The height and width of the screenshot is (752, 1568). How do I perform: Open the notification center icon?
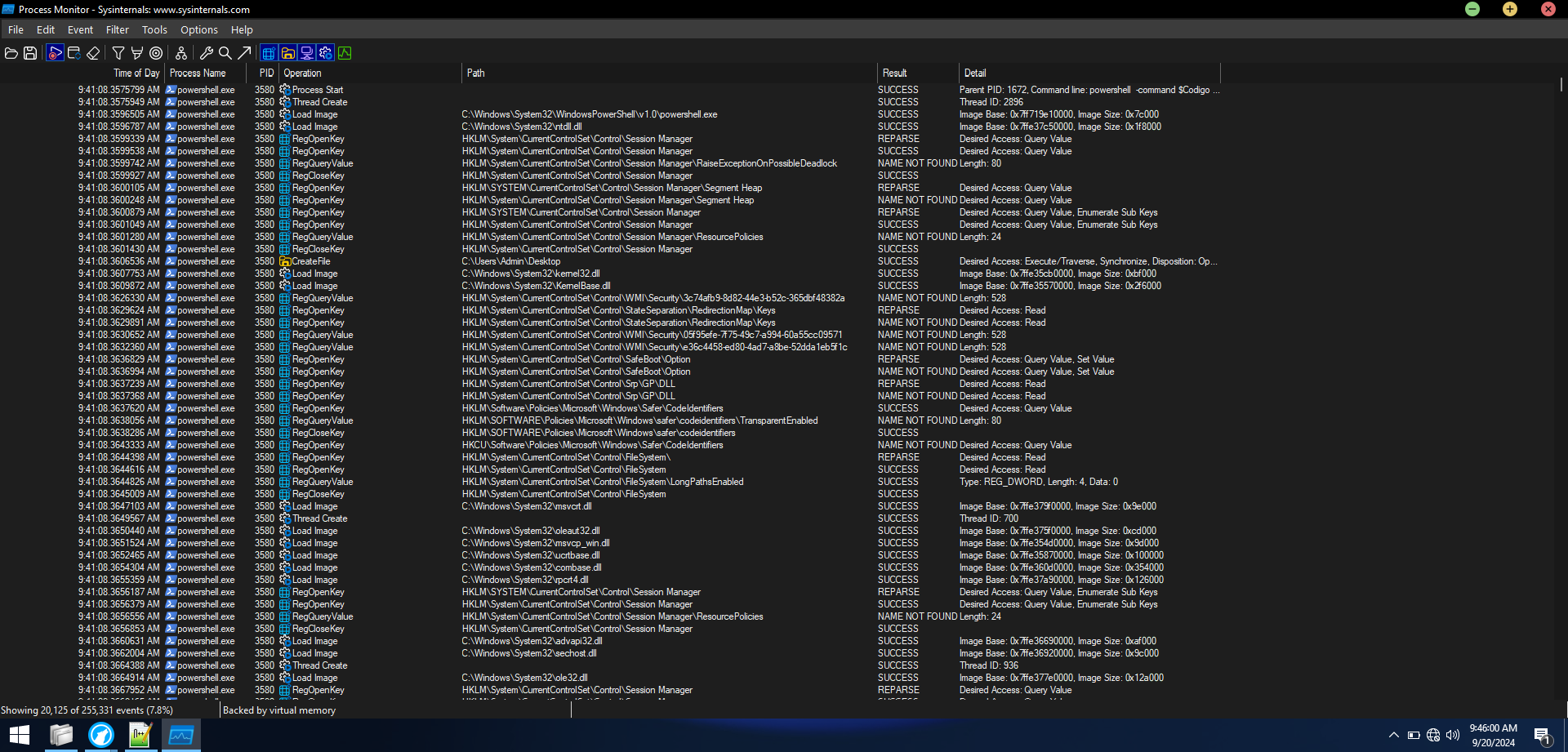[x=1542, y=736]
